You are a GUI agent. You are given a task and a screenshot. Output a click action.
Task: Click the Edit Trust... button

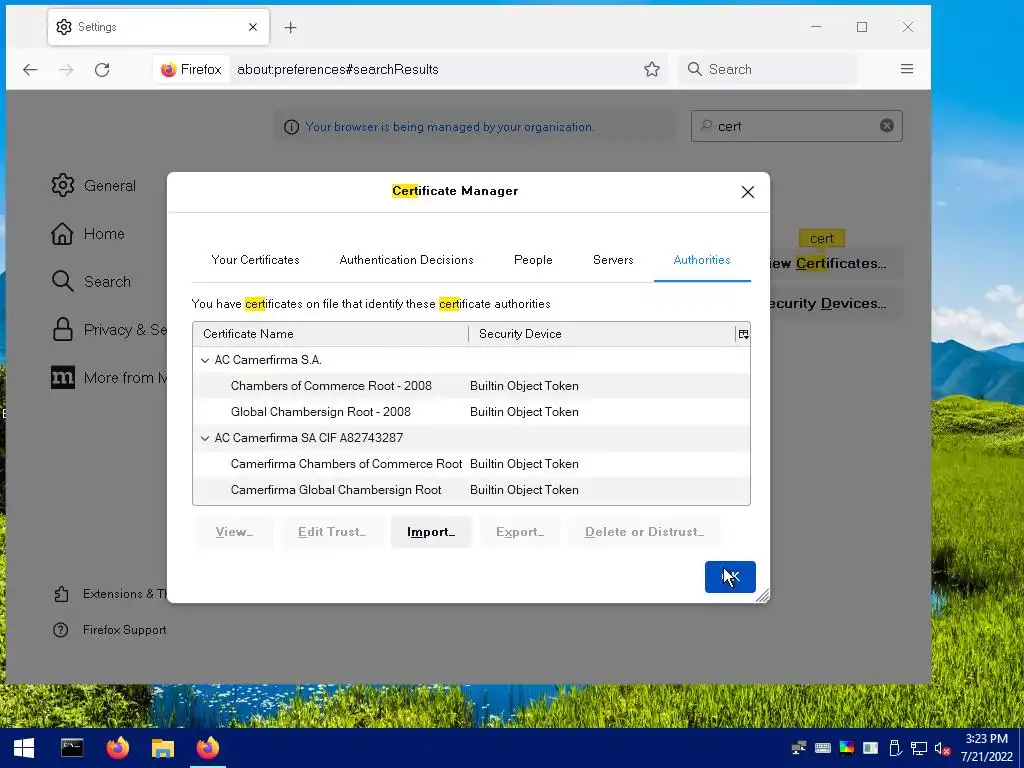tap(332, 532)
